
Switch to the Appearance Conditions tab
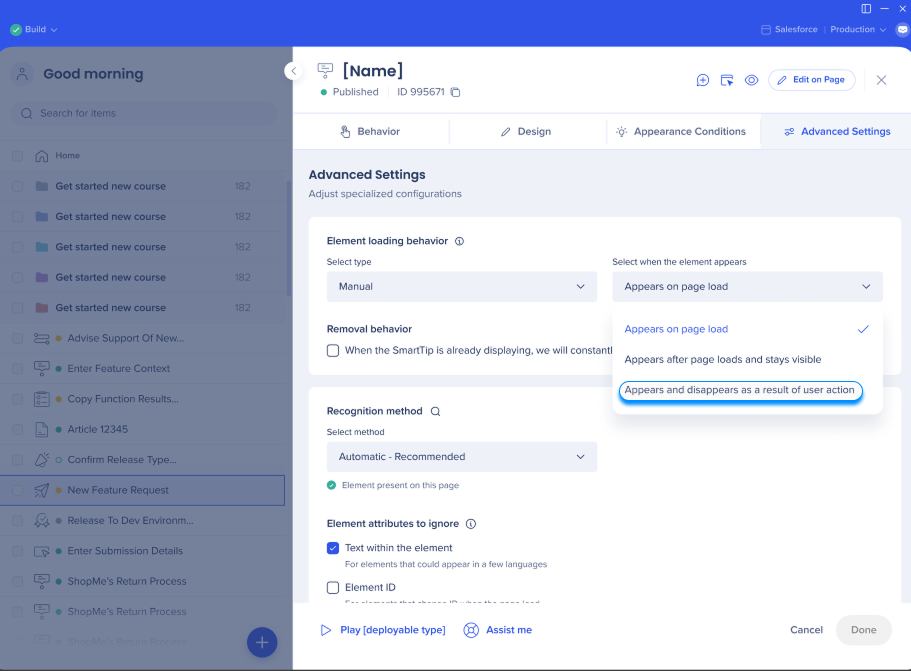682,131
